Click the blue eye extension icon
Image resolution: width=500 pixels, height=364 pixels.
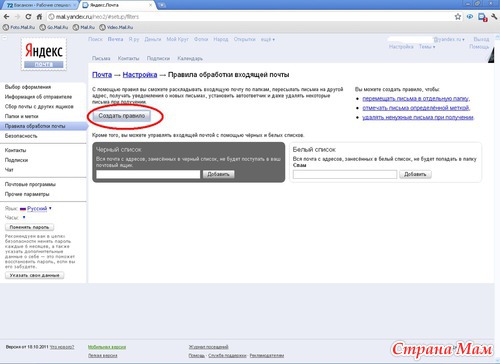point(470,17)
